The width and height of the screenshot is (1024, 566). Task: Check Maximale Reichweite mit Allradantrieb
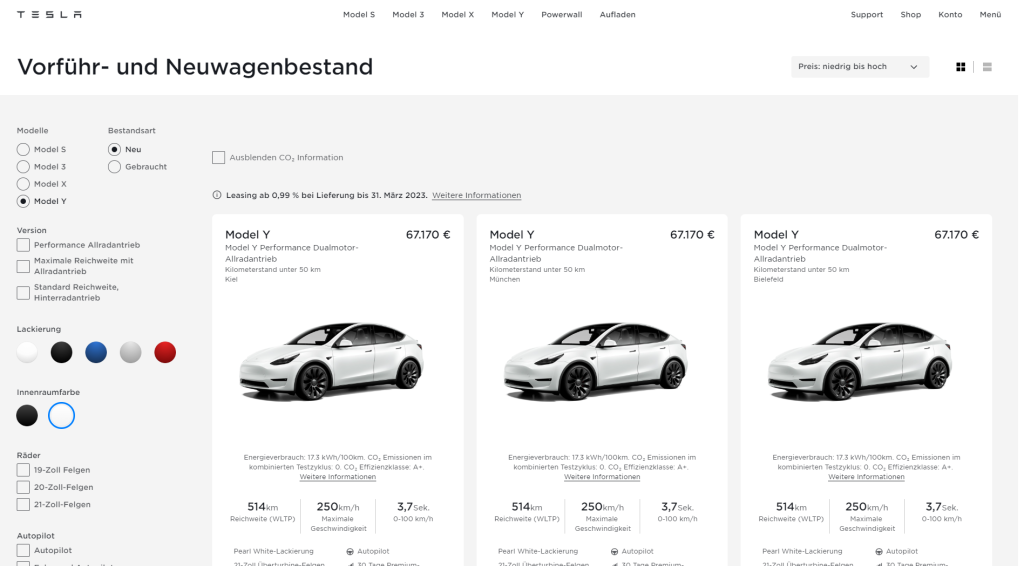click(24, 266)
